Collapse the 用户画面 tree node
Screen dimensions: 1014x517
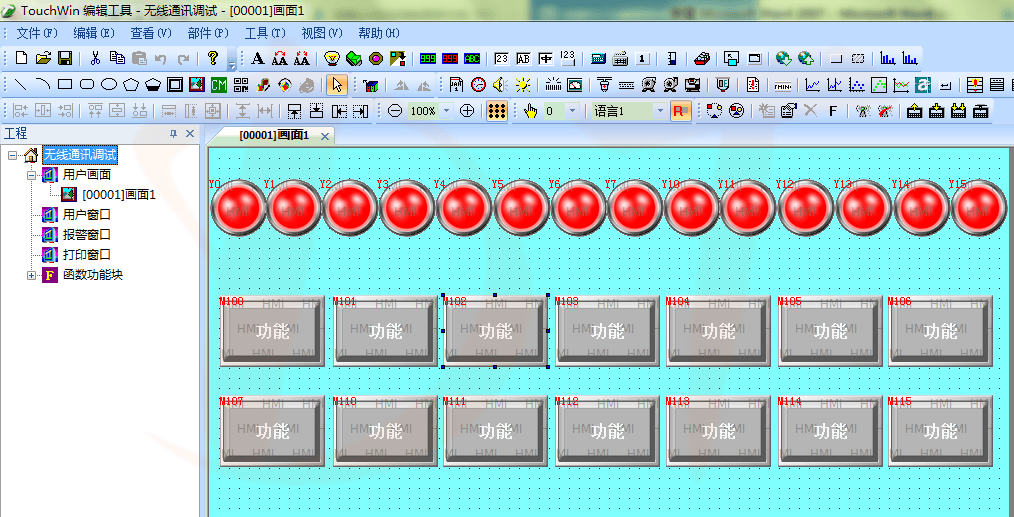(31, 175)
